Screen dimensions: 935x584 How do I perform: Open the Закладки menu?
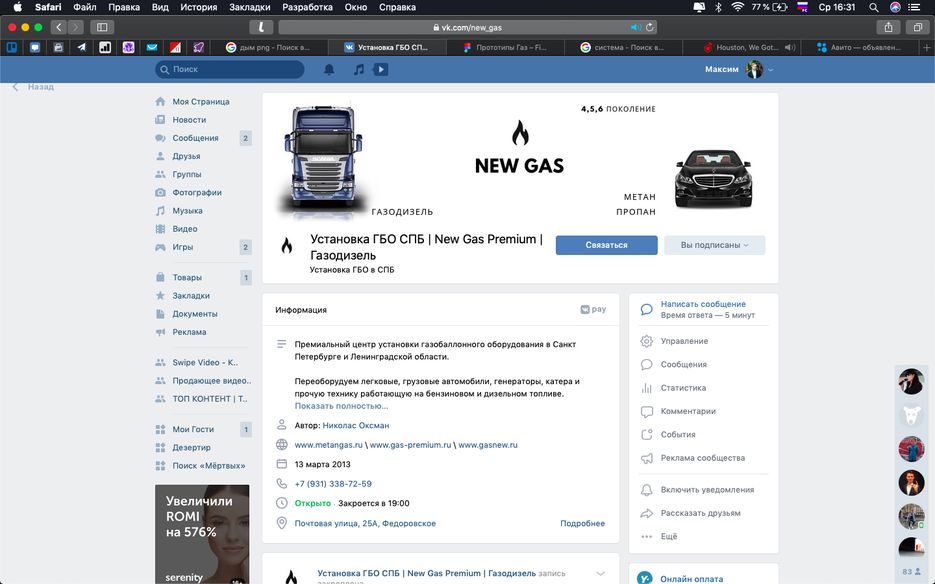250,7
